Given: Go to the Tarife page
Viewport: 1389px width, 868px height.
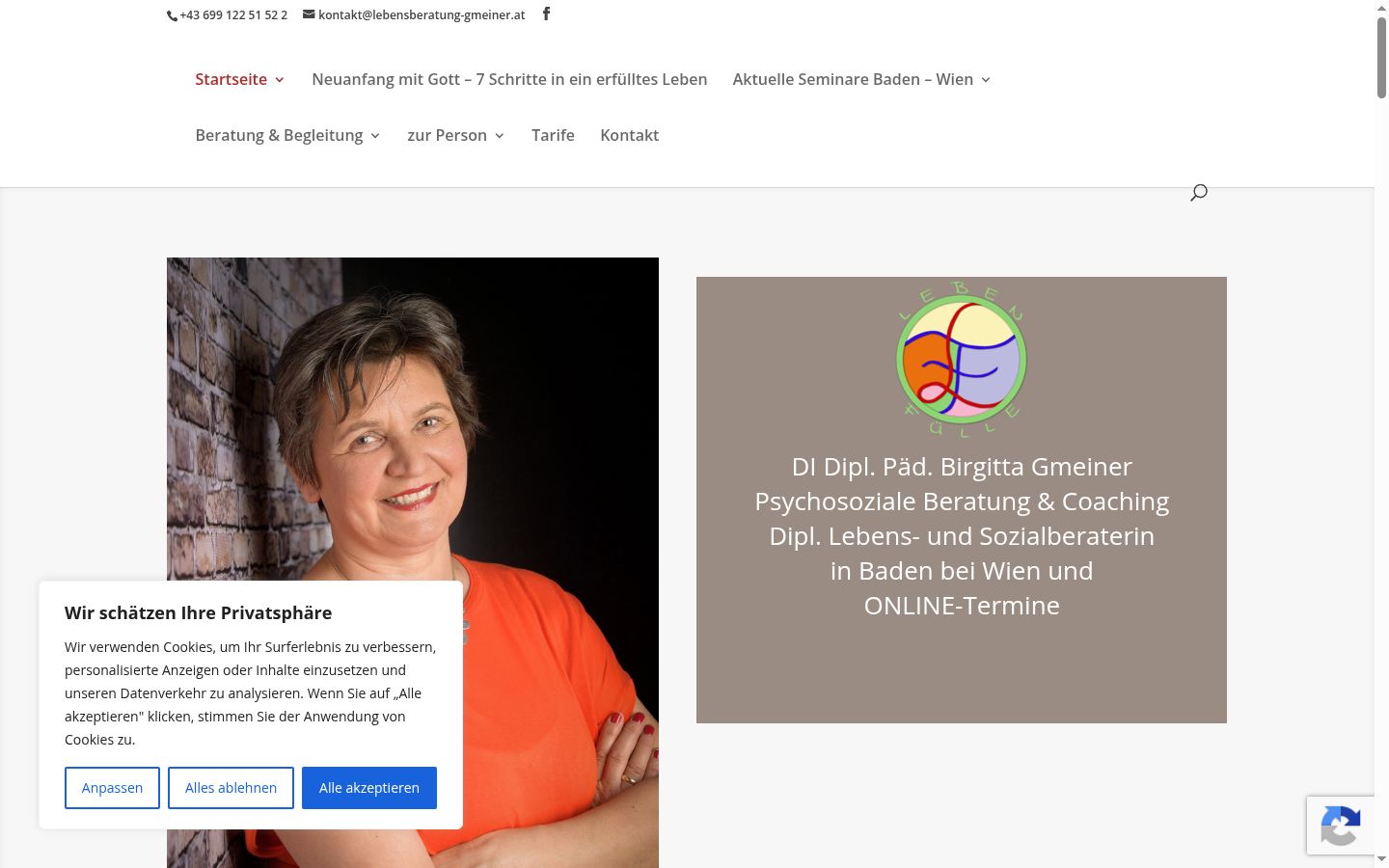Looking at the screenshot, I should click(553, 135).
